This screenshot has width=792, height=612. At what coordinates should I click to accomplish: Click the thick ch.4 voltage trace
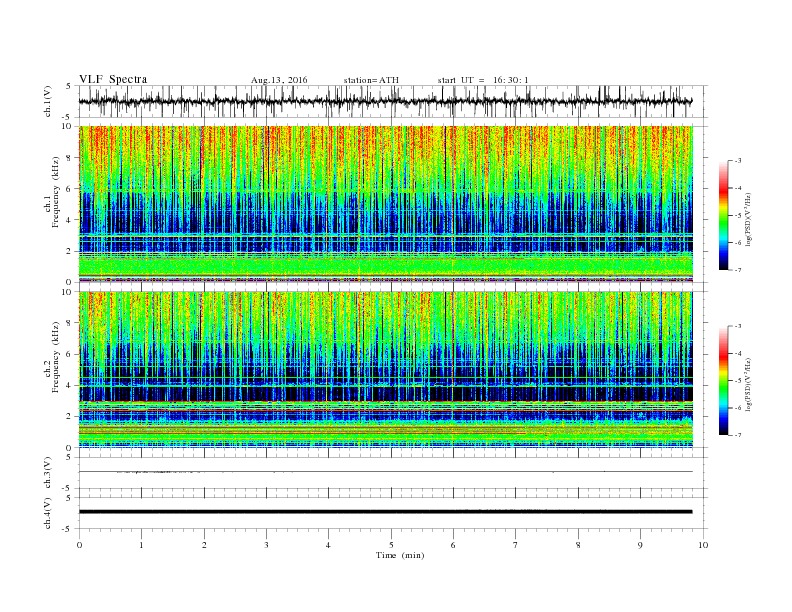pyautogui.click(x=385, y=512)
